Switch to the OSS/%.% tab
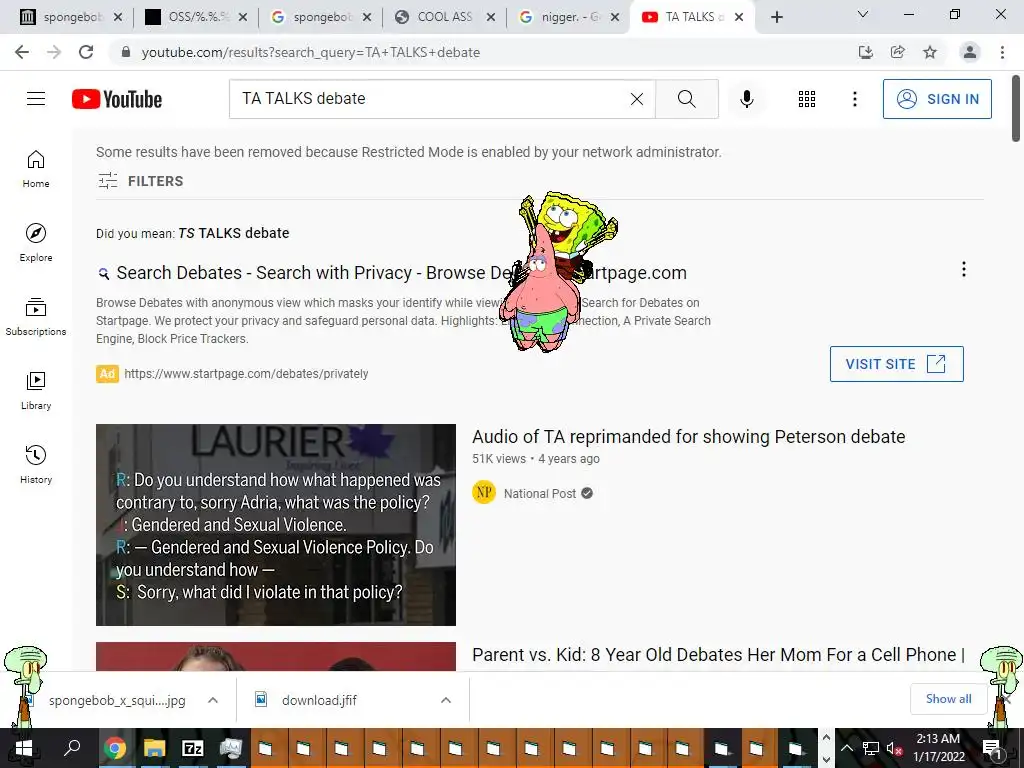1024x768 pixels. (x=195, y=17)
